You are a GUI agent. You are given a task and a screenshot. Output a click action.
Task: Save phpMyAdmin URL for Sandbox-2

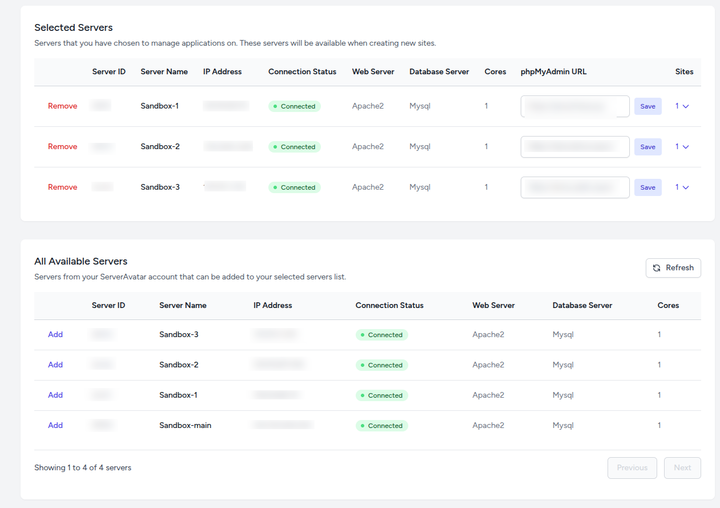click(648, 147)
